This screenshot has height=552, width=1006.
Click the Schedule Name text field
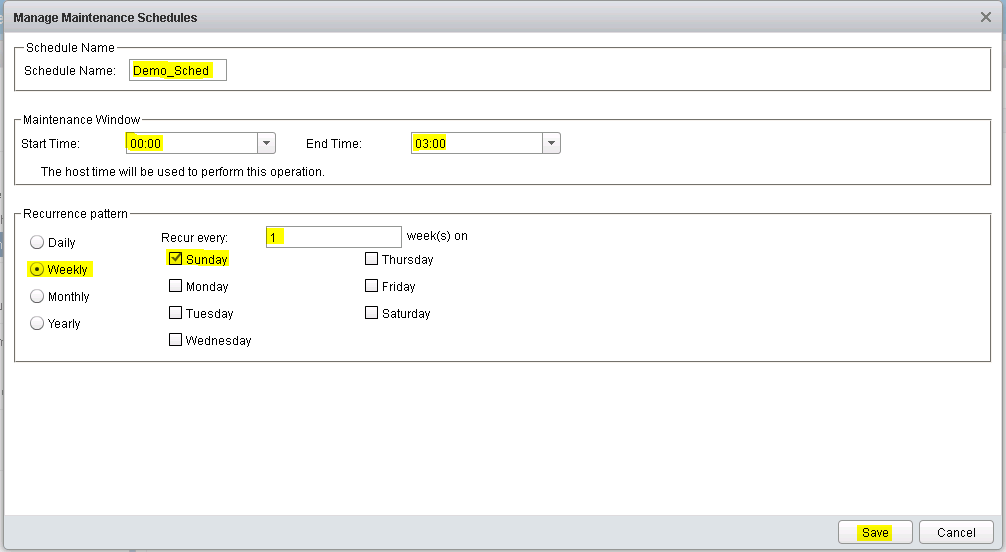coord(177,70)
